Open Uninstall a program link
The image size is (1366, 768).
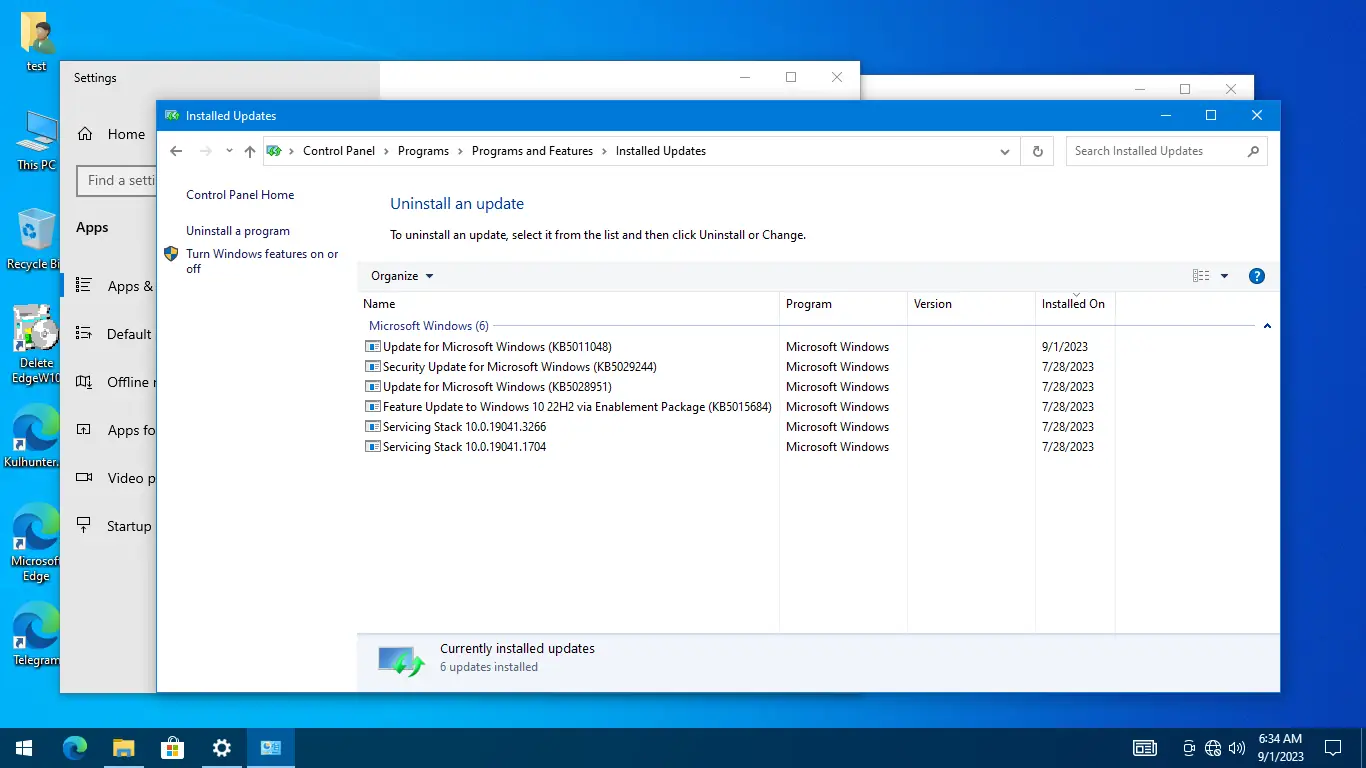pos(238,231)
